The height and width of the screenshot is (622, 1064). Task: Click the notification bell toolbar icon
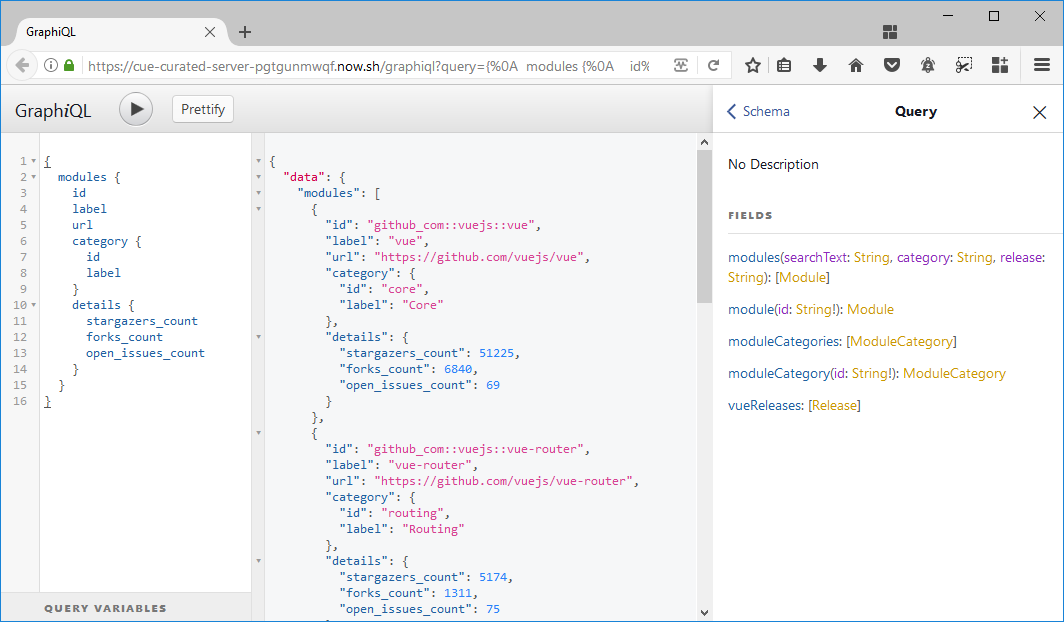[x=928, y=65]
